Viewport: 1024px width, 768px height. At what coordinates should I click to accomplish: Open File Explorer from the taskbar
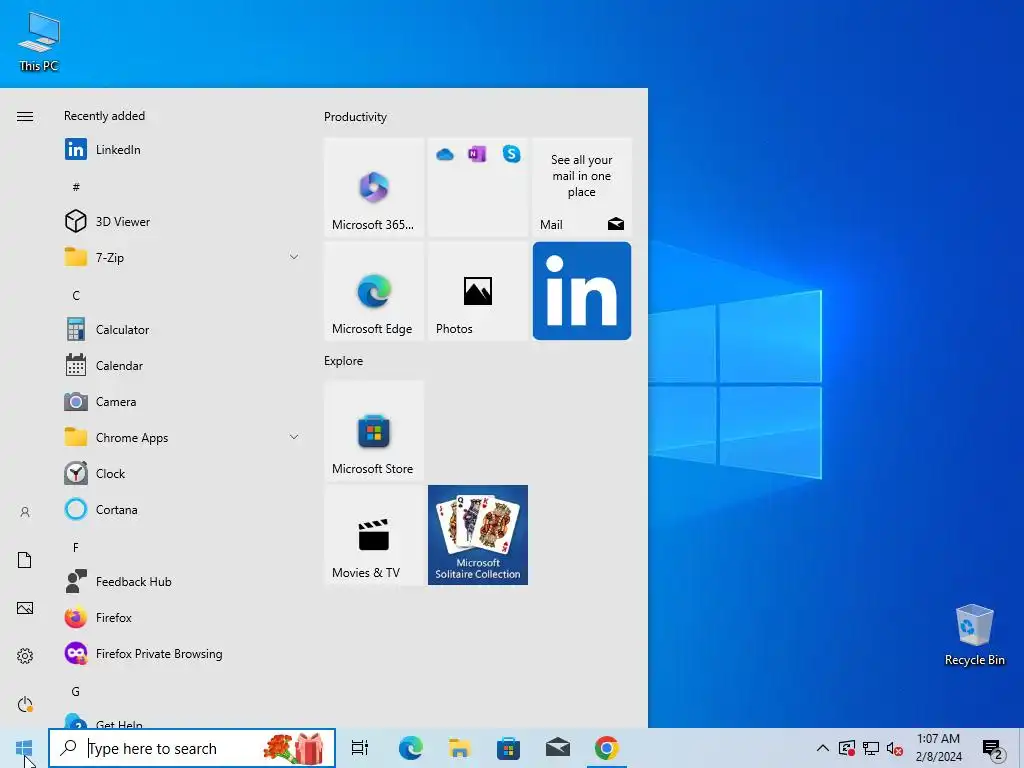tap(460, 748)
